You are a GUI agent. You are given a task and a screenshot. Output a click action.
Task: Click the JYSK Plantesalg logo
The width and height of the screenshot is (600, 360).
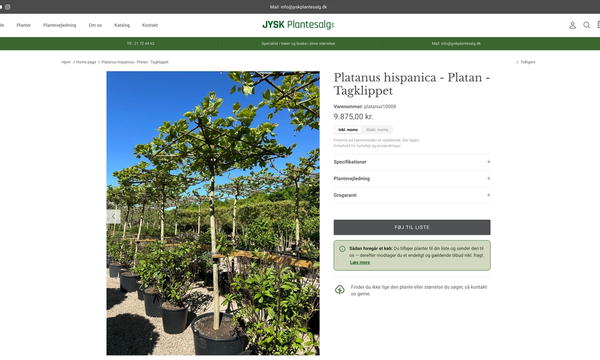click(298, 25)
